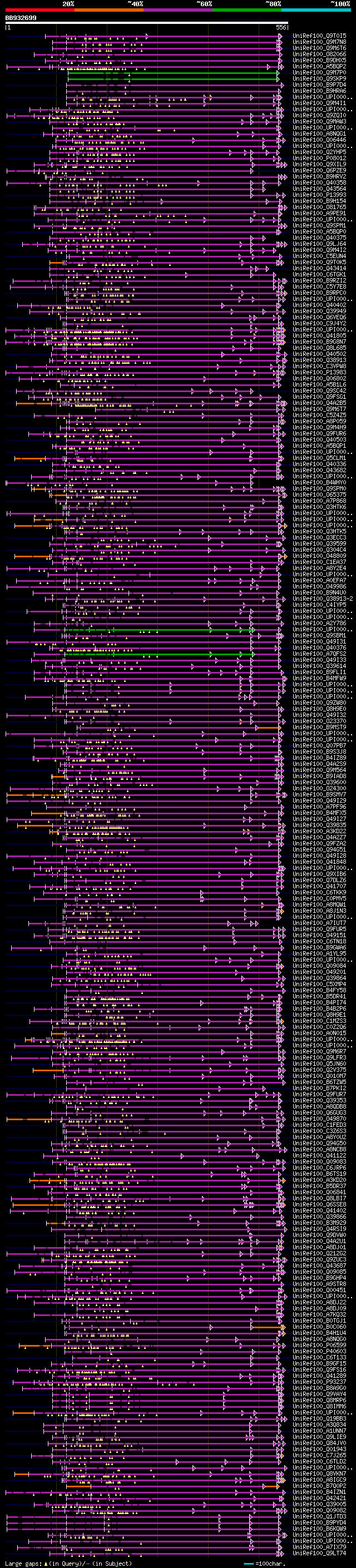356x1568 pixels.
Task: Select subject label UniRef100_C5EUN4
Action: click(319, 256)
